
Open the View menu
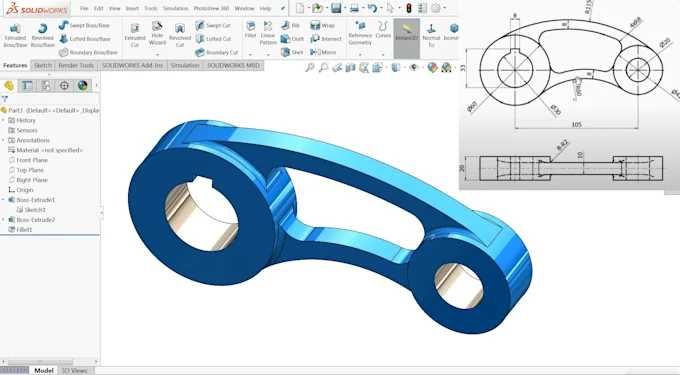tap(114, 8)
